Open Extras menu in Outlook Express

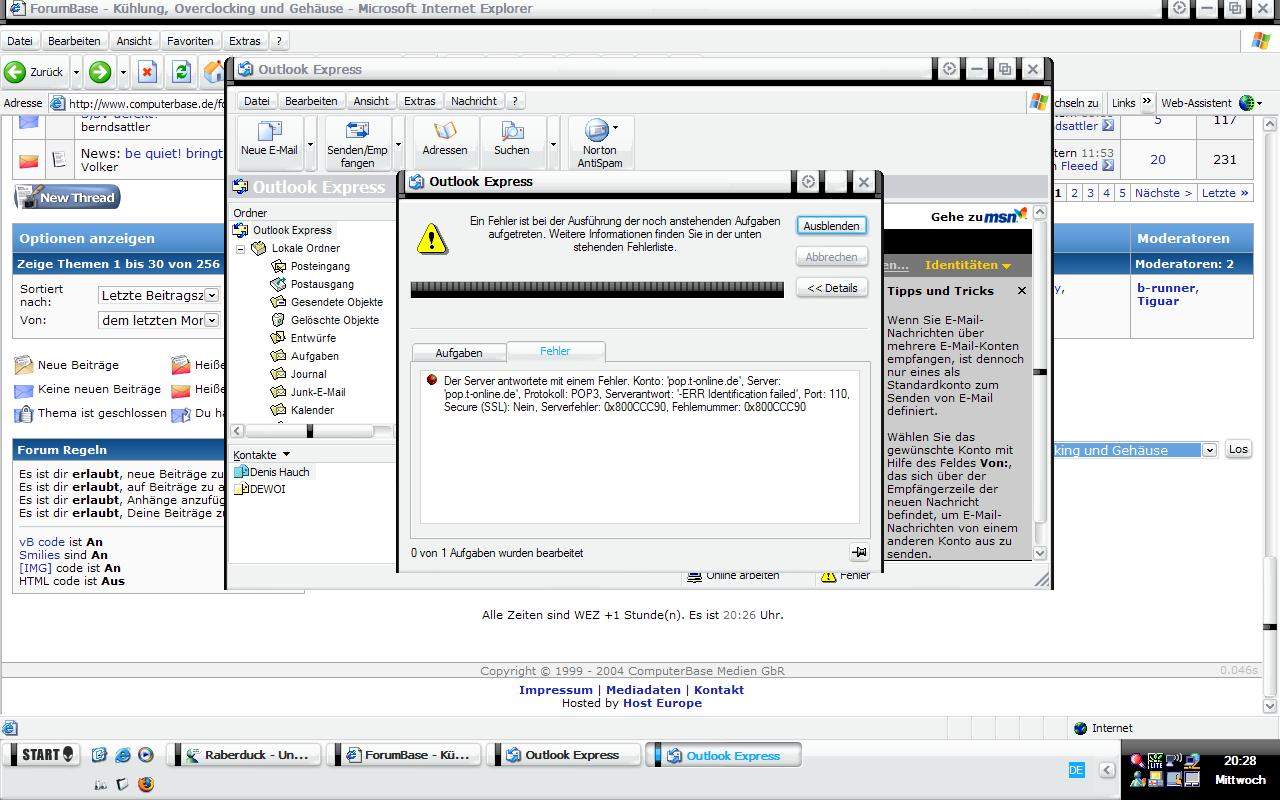[x=420, y=101]
